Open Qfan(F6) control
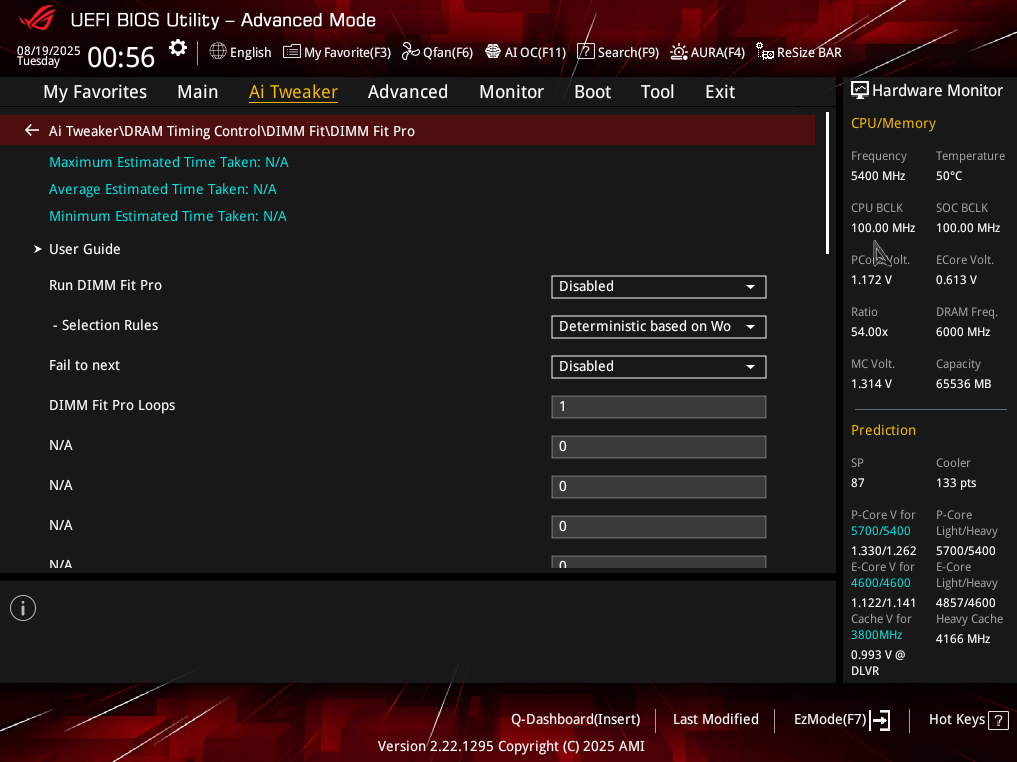 [437, 52]
